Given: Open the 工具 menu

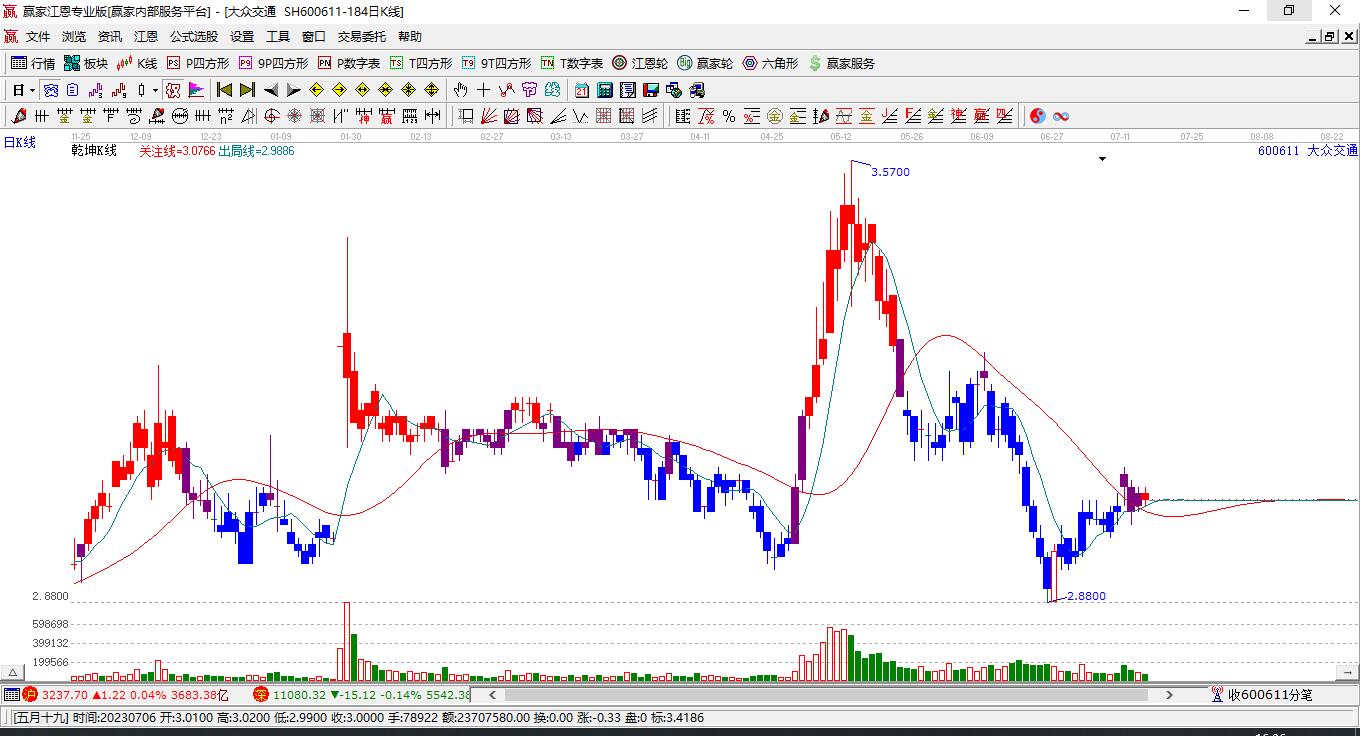Looking at the screenshot, I should tap(278, 37).
